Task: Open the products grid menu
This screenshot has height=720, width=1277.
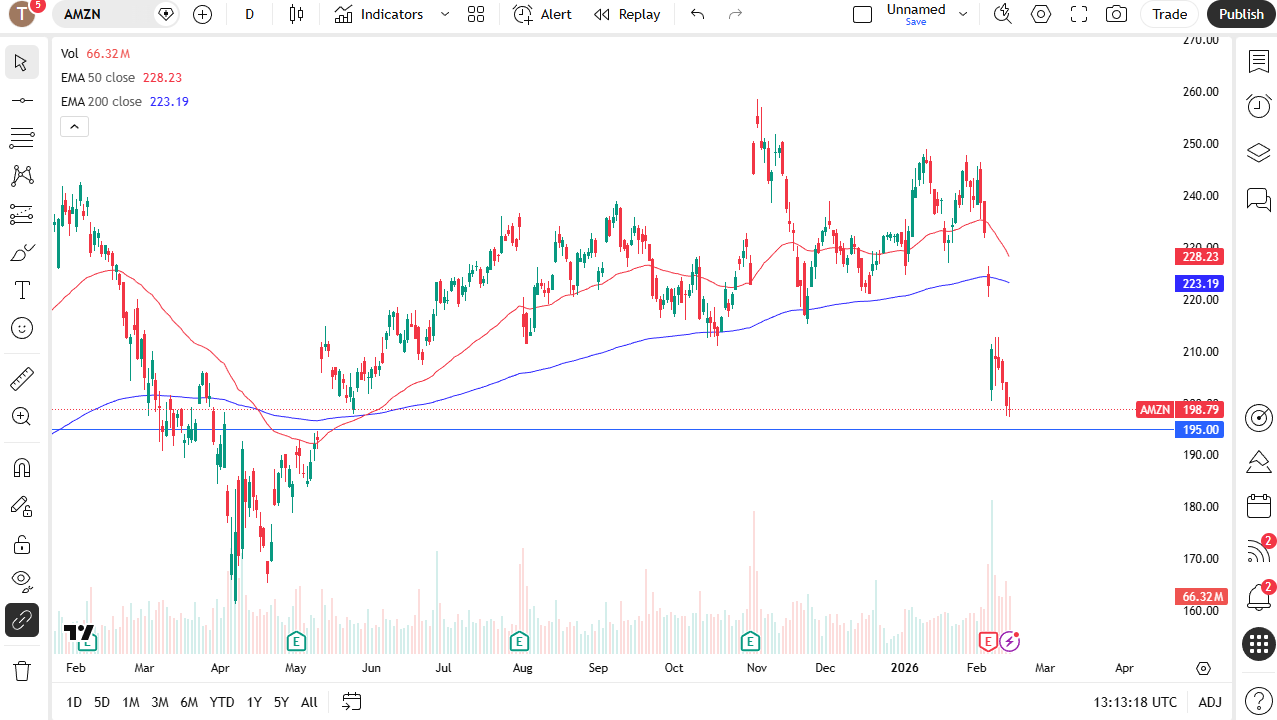Action: pyautogui.click(x=1258, y=644)
